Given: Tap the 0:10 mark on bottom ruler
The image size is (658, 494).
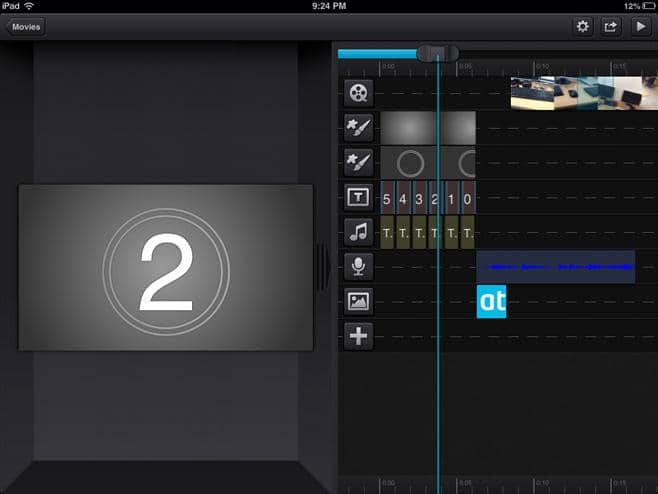Looking at the screenshot, I should pyautogui.click(x=543, y=483).
